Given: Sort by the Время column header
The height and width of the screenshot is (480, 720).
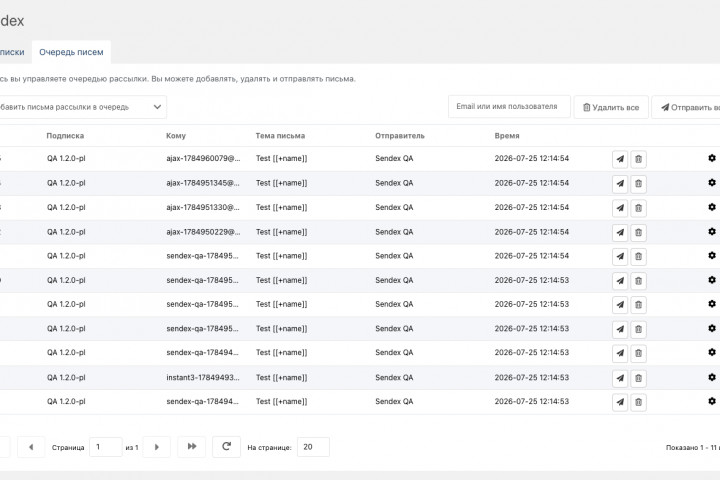Looking at the screenshot, I should (507, 136).
